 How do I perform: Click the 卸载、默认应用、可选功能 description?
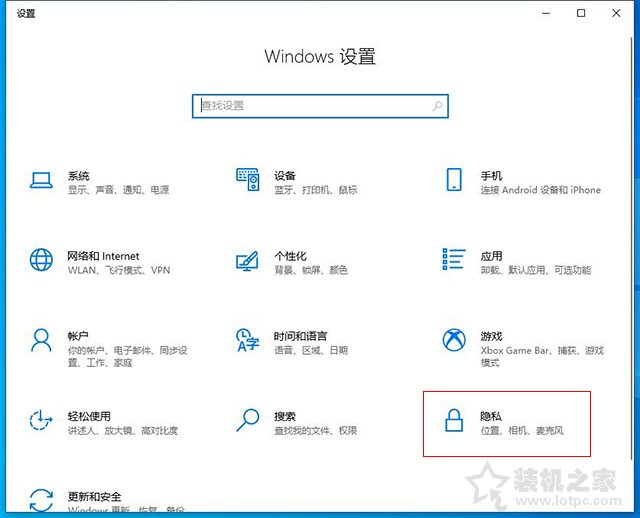tap(536, 270)
